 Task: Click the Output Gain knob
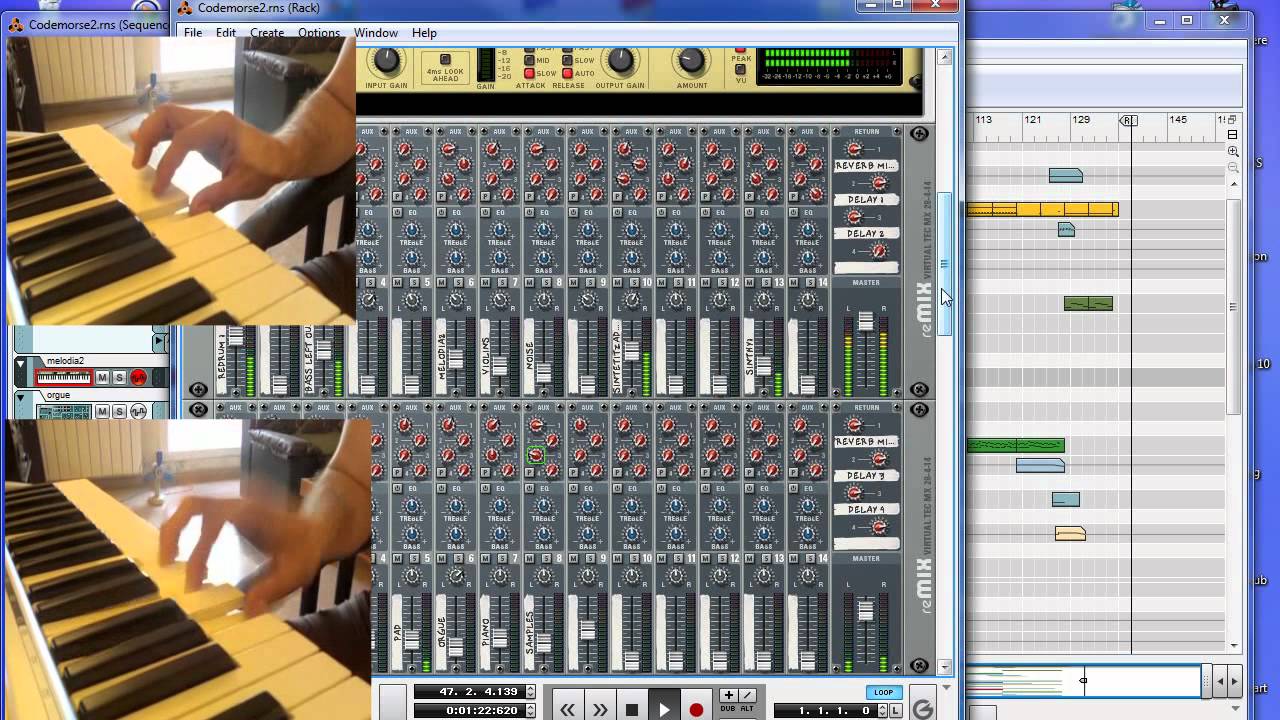[x=620, y=62]
